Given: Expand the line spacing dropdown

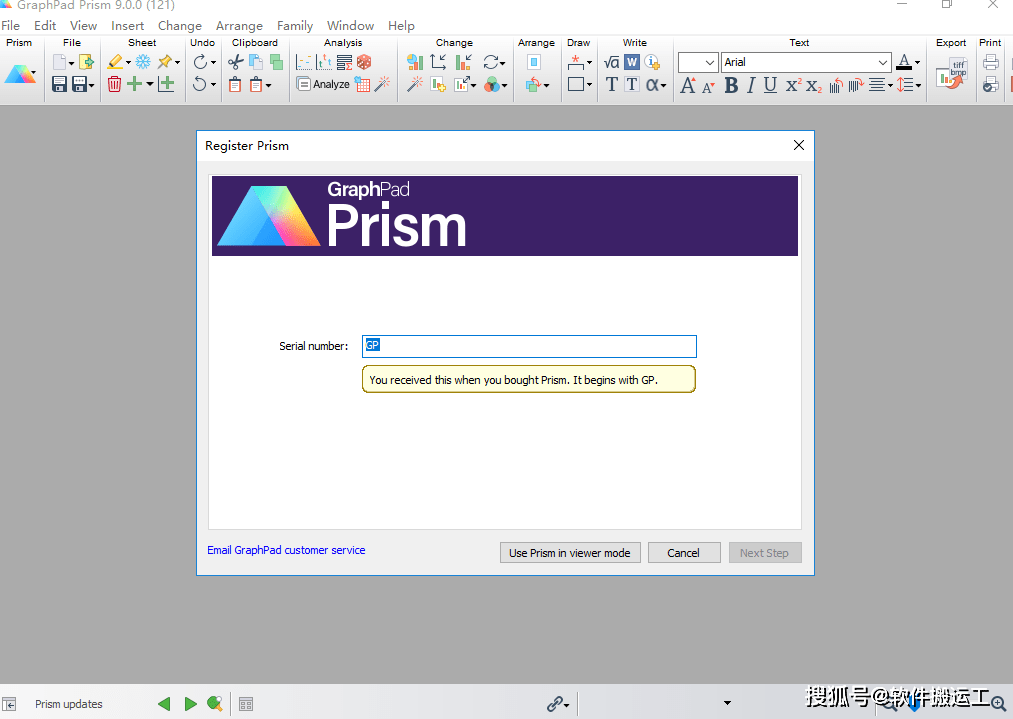Looking at the screenshot, I should click(918, 85).
